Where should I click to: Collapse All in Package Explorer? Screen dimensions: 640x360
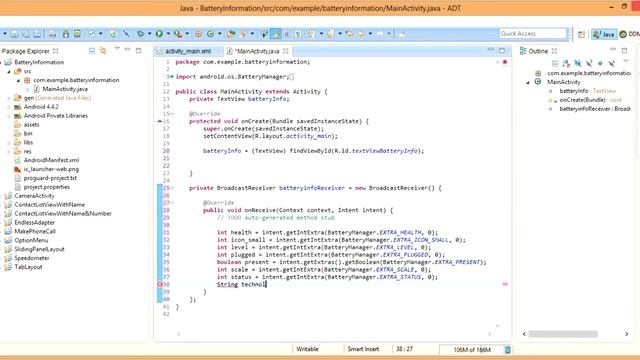point(92,51)
